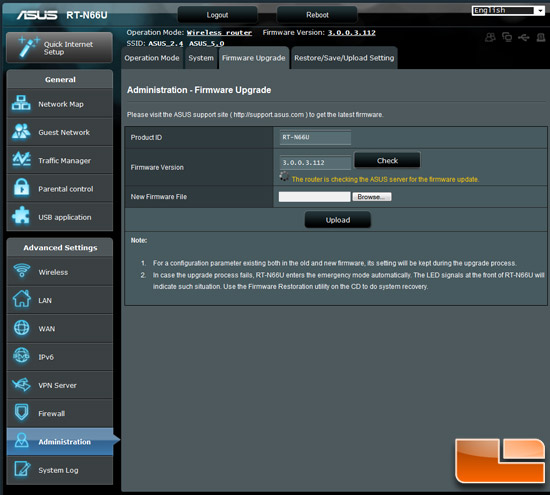Open Wireless settings menu item
Image resolution: width=550 pixels, height=495 pixels.
[x=60, y=272]
